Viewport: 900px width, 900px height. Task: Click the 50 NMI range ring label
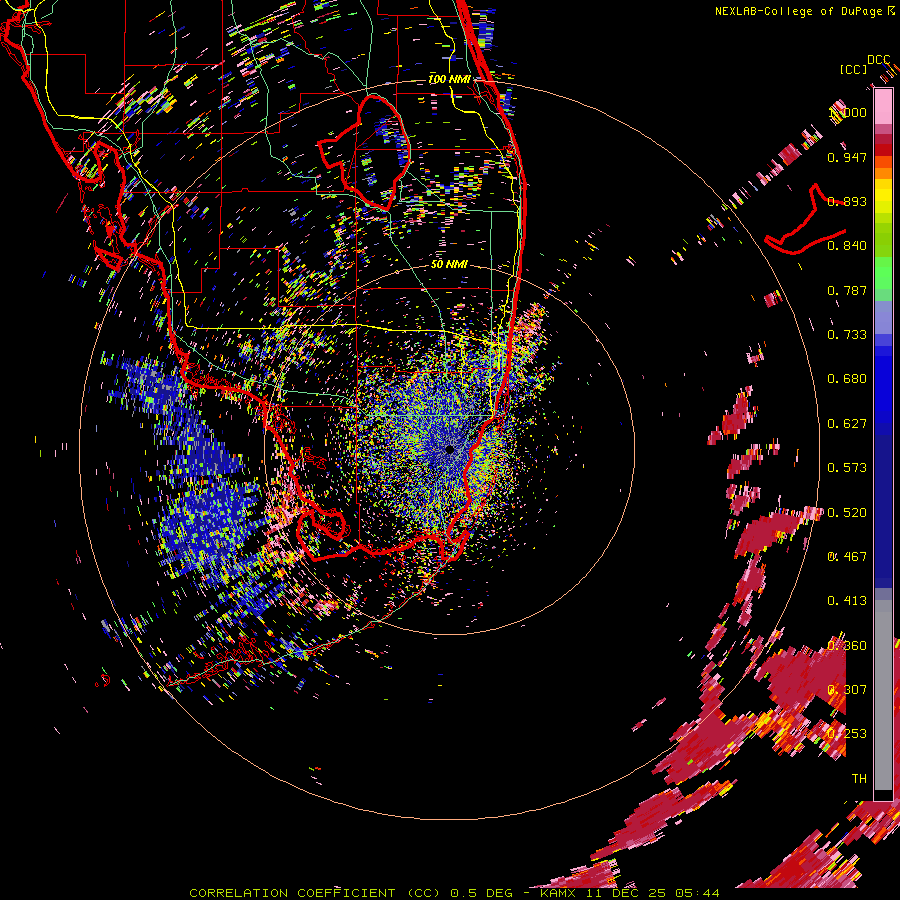(449, 264)
